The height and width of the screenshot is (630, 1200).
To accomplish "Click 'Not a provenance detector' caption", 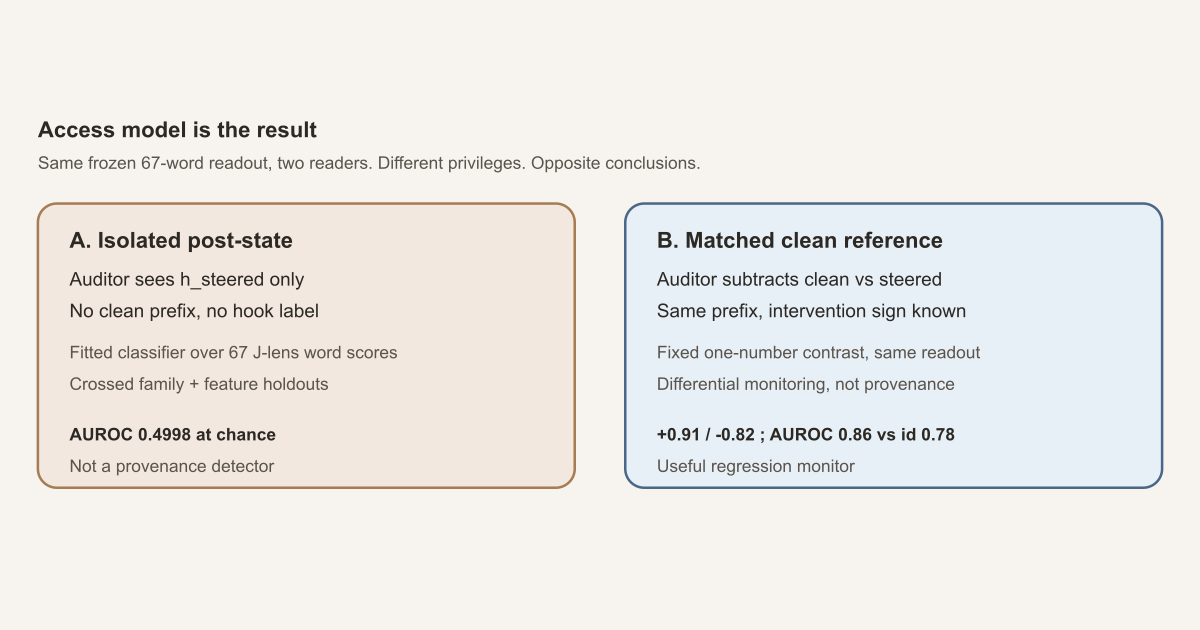I will click(x=172, y=466).
